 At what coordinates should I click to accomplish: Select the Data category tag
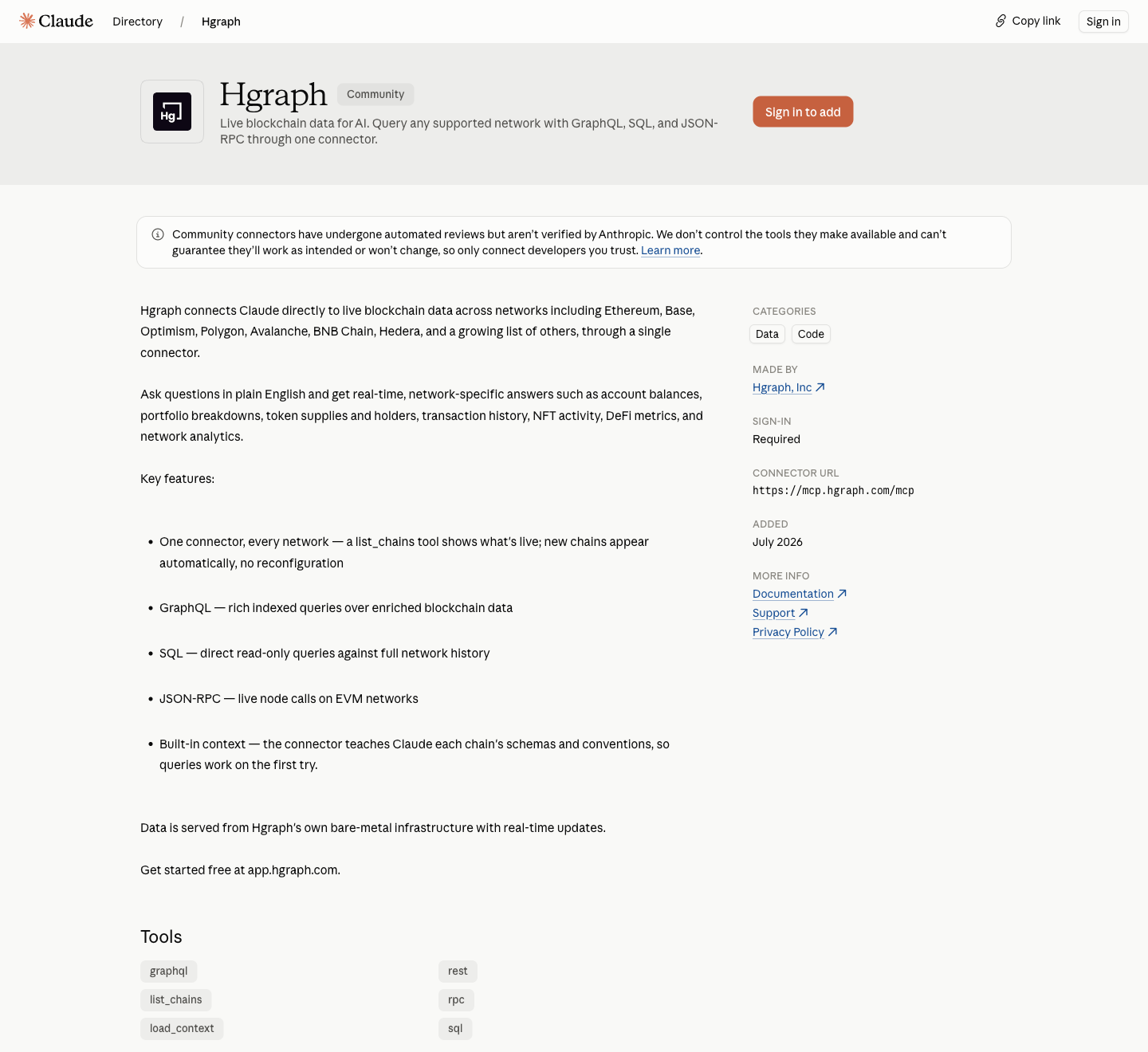tap(767, 334)
